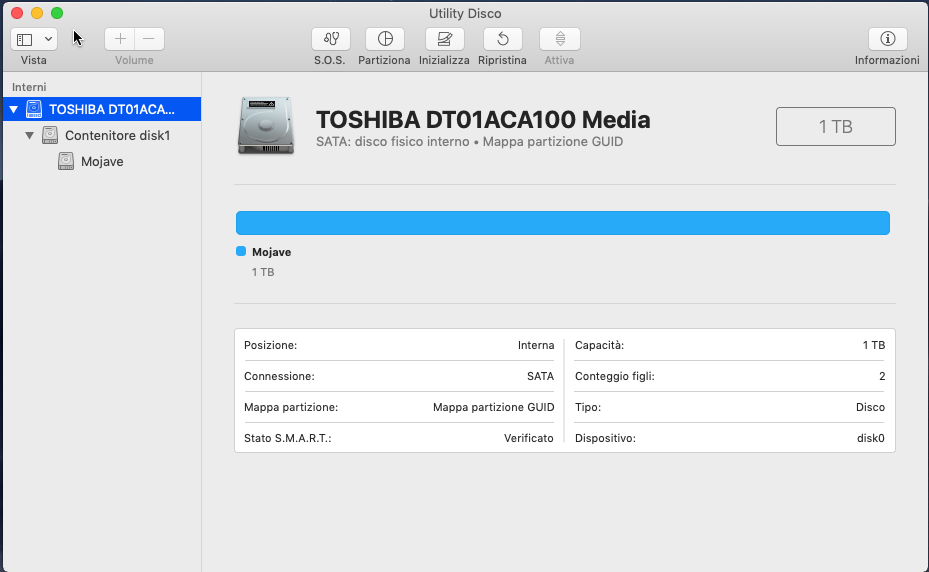
Task: Click the blue Mojave usage bar
Action: [x=562, y=223]
